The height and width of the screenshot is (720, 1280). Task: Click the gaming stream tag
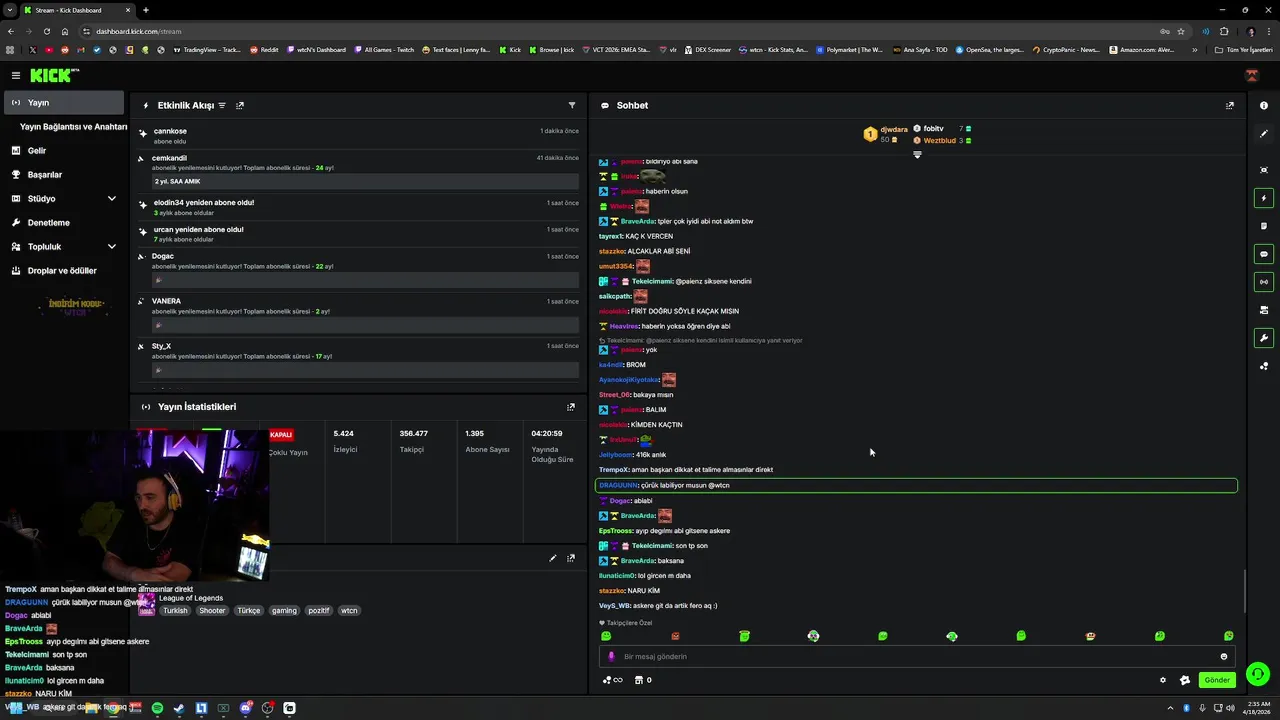pos(284,610)
